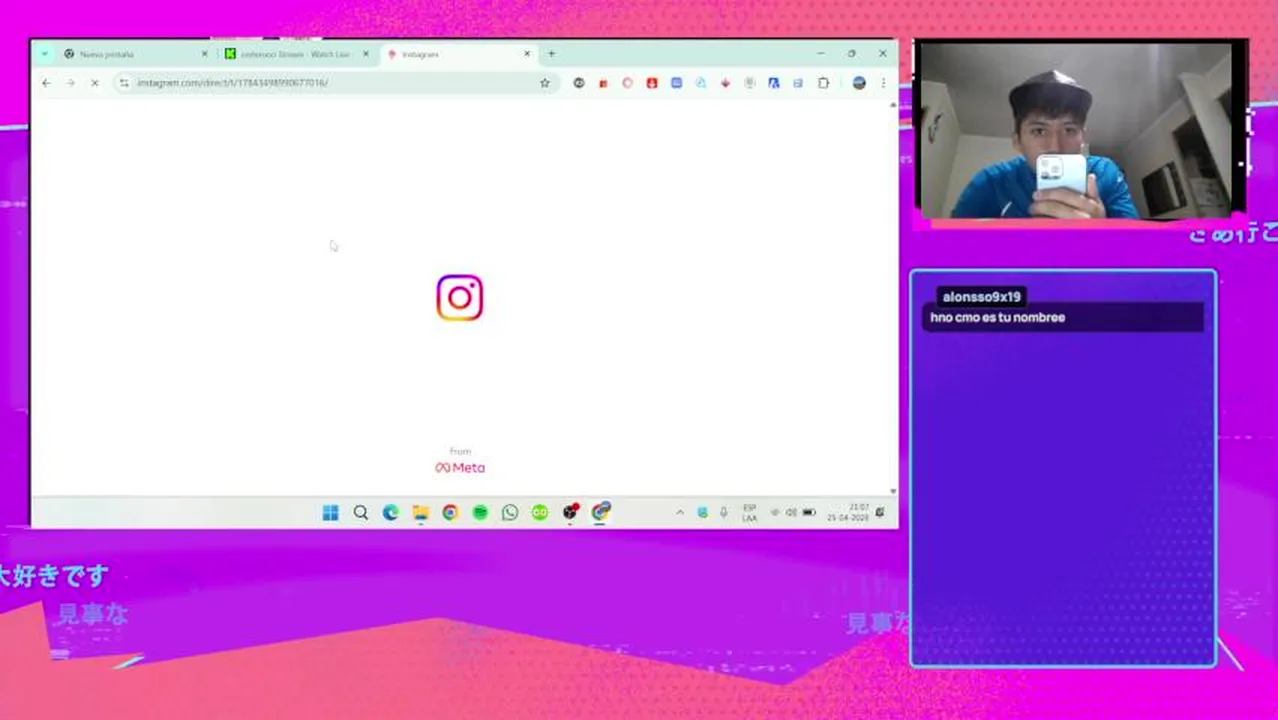The height and width of the screenshot is (720, 1278).
Task: Open the Windows Start menu
Action: coord(331,513)
